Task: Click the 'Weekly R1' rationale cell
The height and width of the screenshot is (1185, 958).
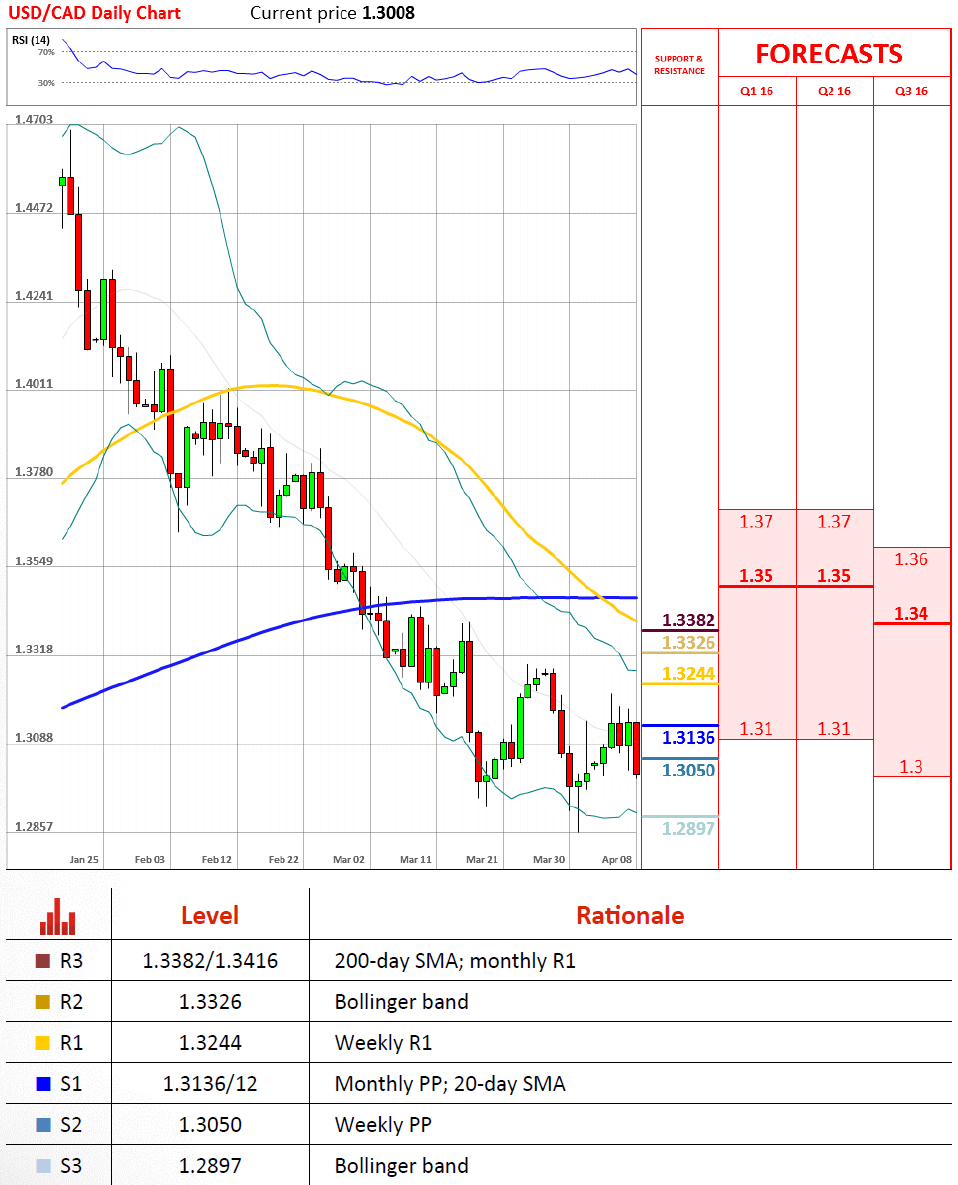Action: [x=383, y=1043]
